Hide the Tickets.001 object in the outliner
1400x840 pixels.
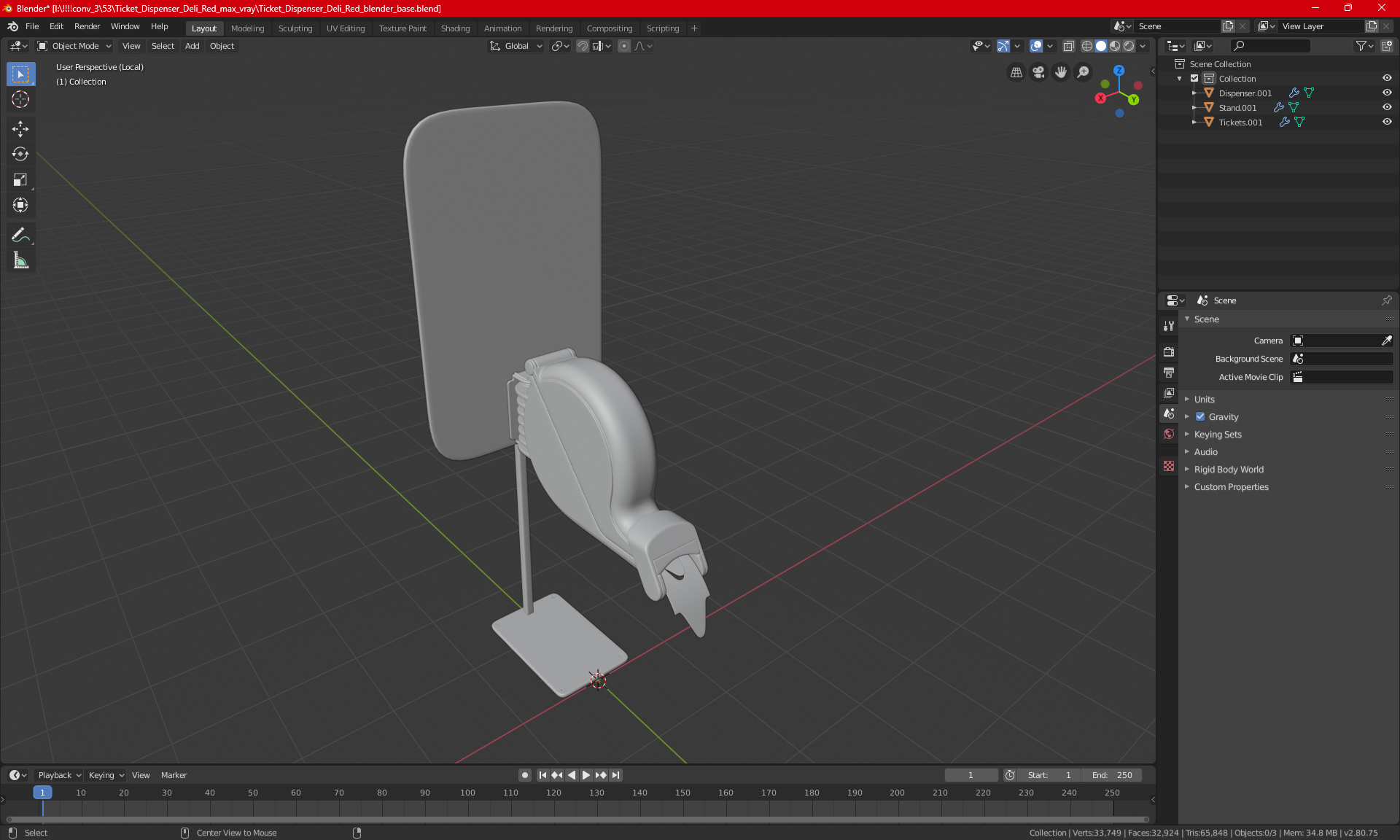[x=1387, y=122]
